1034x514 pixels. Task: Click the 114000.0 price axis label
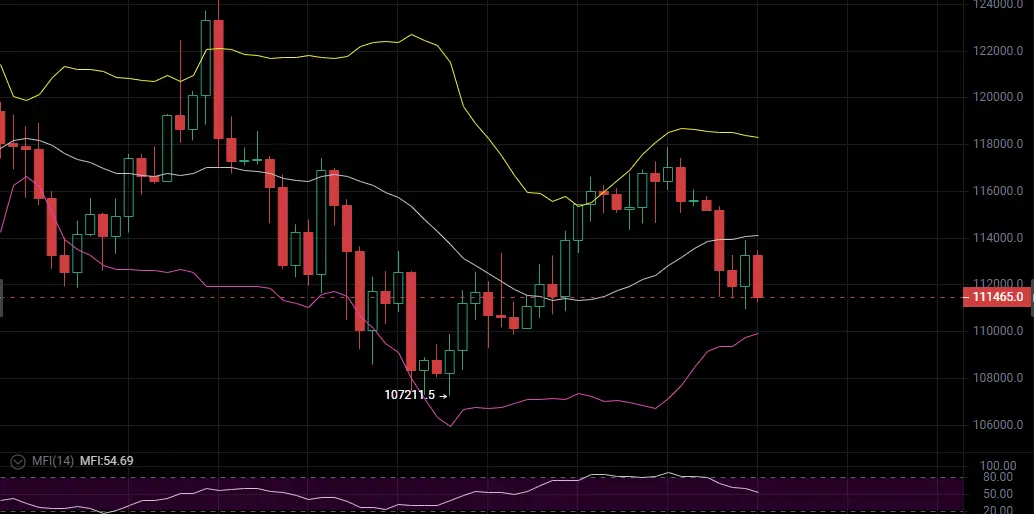pyautogui.click(x=998, y=238)
